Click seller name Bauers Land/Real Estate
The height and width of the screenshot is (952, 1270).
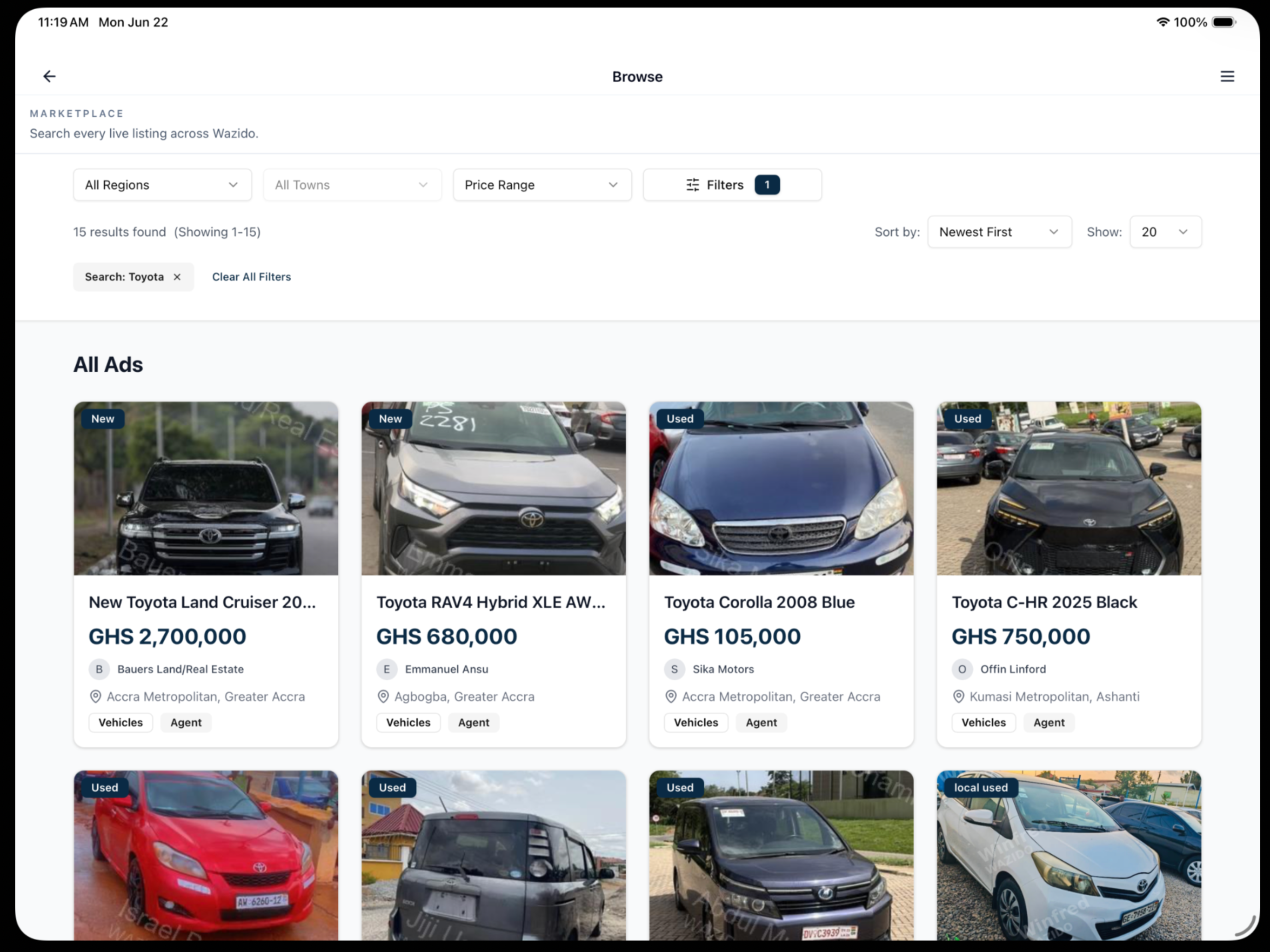tap(180, 669)
